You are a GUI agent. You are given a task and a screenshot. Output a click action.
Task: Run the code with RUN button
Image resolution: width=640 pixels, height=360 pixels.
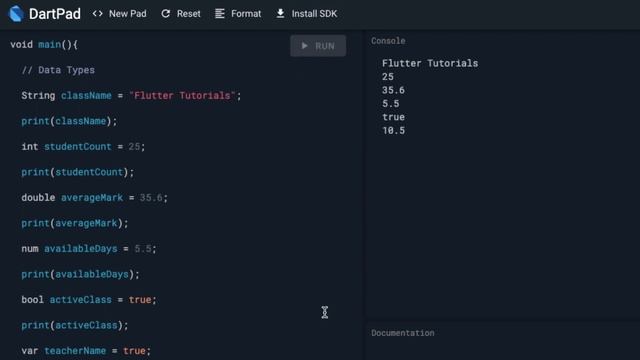point(318,46)
